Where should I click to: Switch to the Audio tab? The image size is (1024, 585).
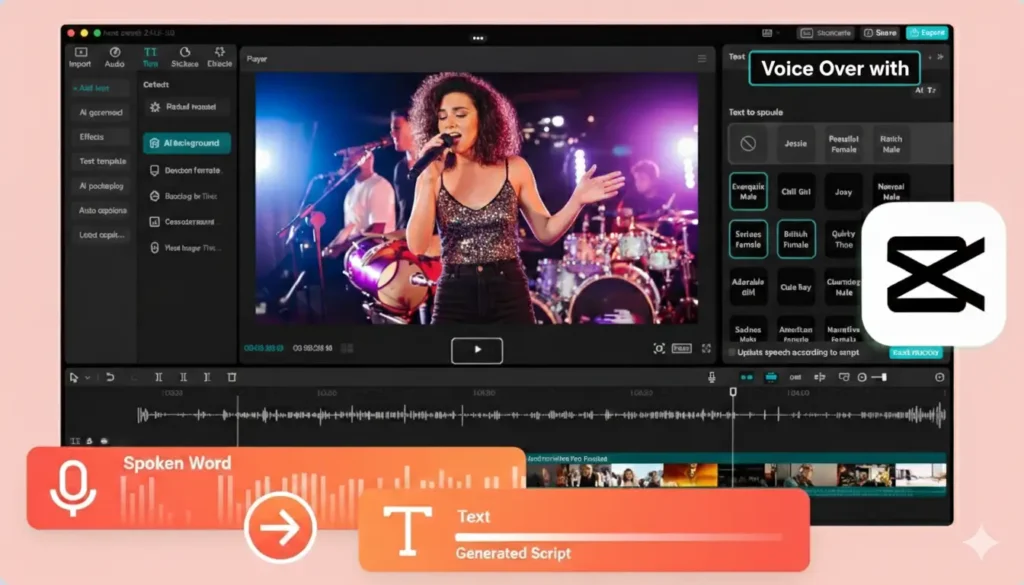click(115, 57)
